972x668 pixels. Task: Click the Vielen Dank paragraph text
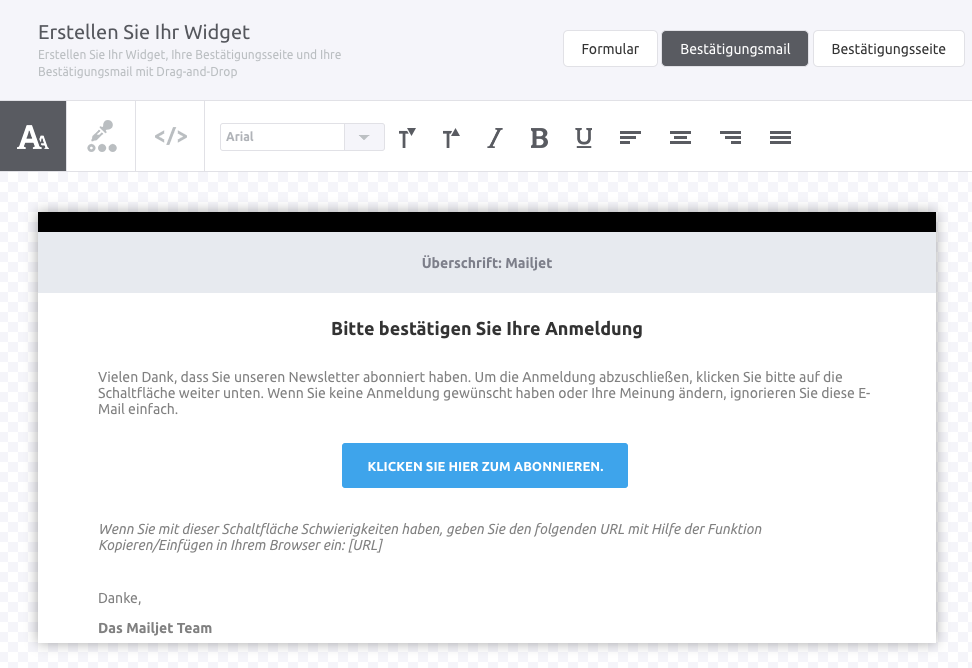tap(484, 393)
